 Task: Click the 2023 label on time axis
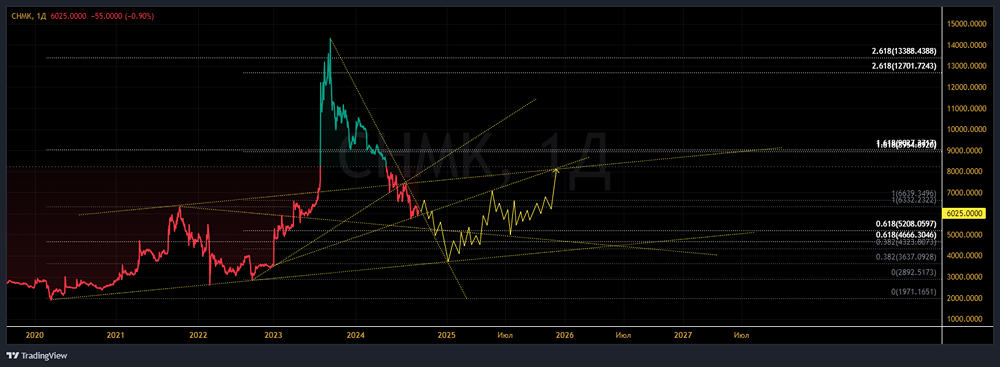(x=274, y=334)
